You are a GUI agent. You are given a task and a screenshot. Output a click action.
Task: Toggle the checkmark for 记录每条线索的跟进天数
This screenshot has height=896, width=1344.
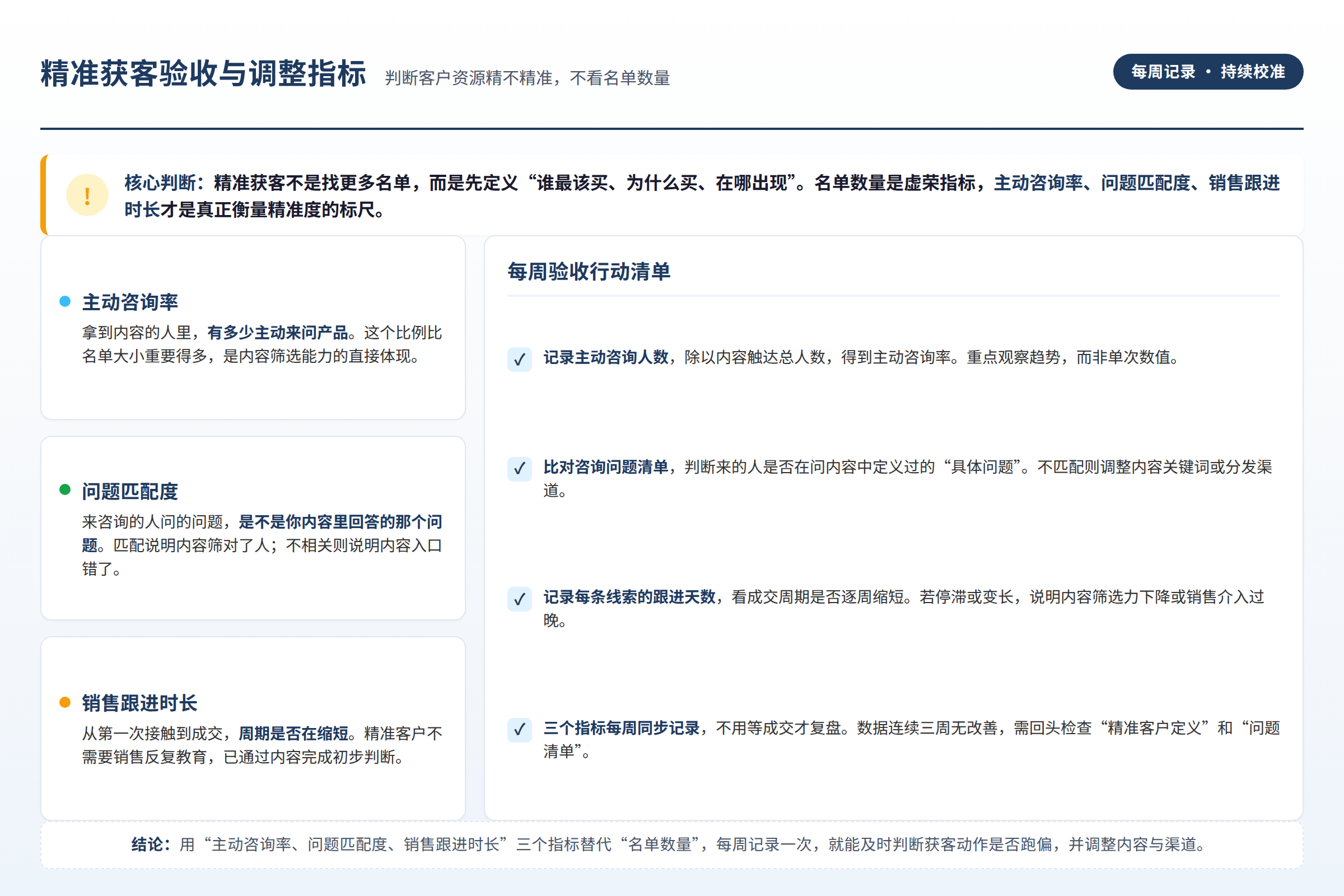[x=520, y=599]
